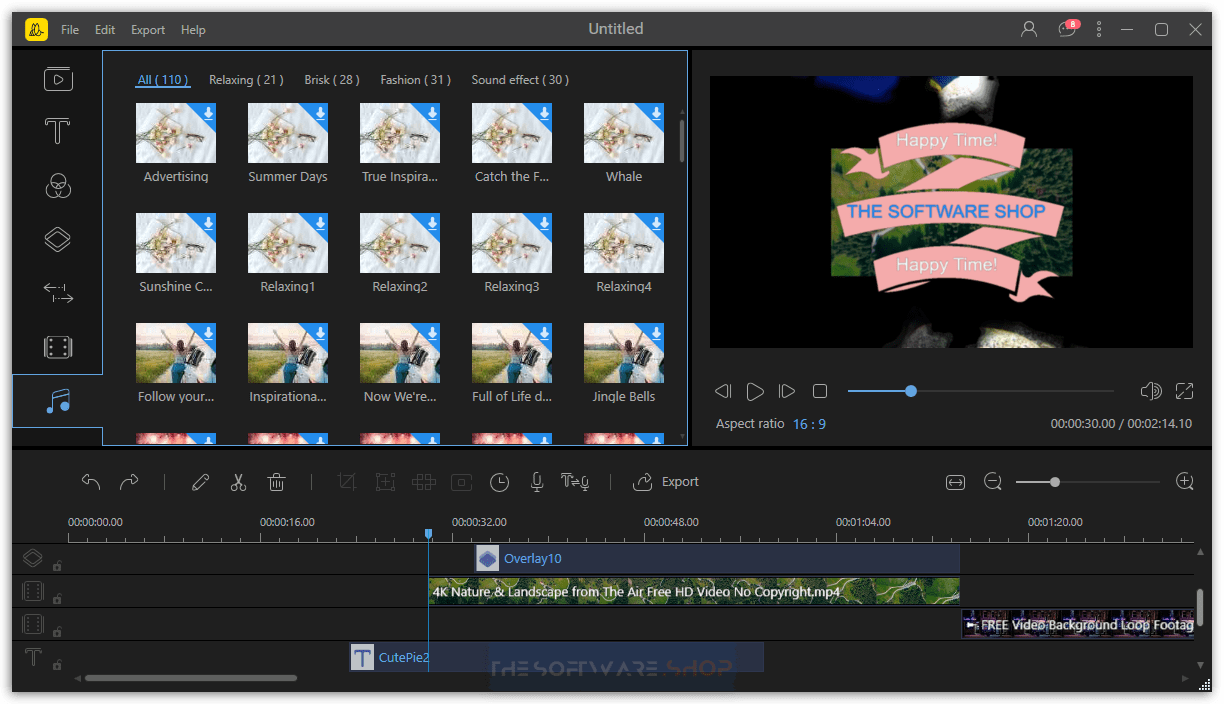Click the Volume speaker icon in preview
The image size is (1224, 704).
pos(1151,391)
